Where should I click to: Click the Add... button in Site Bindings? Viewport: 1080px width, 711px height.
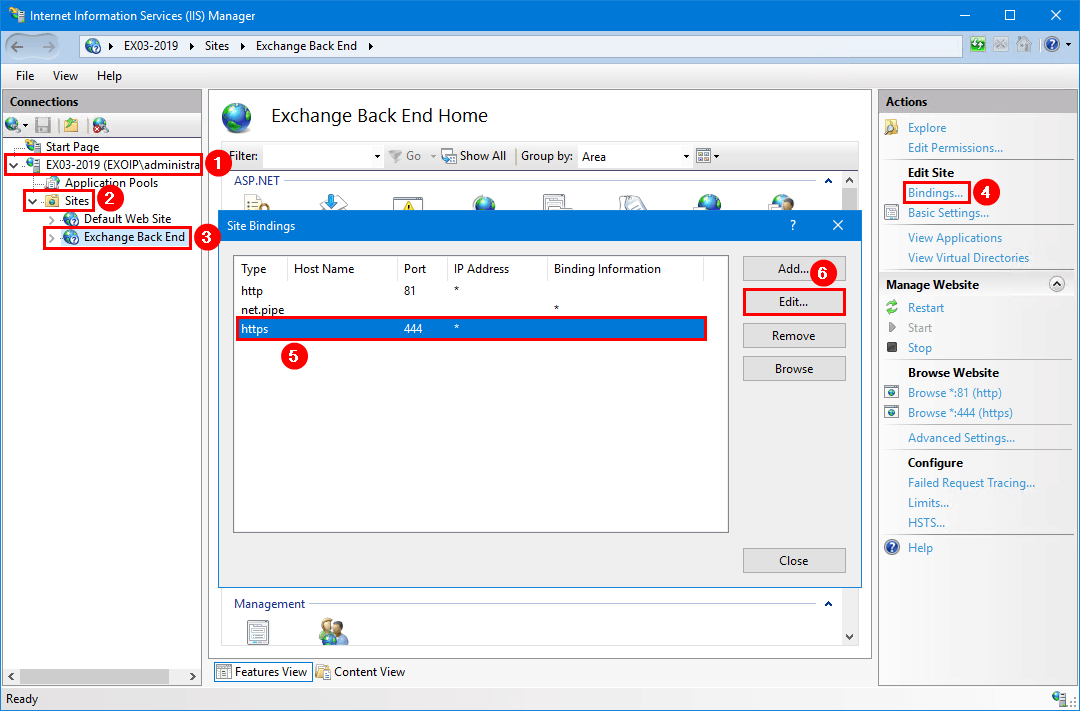click(793, 269)
